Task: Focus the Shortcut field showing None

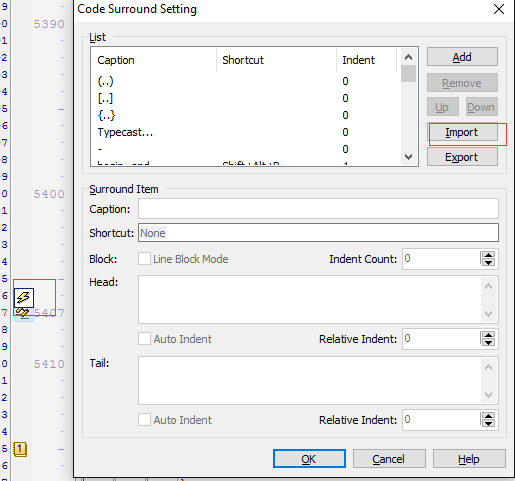Action: (x=318, y=233)
